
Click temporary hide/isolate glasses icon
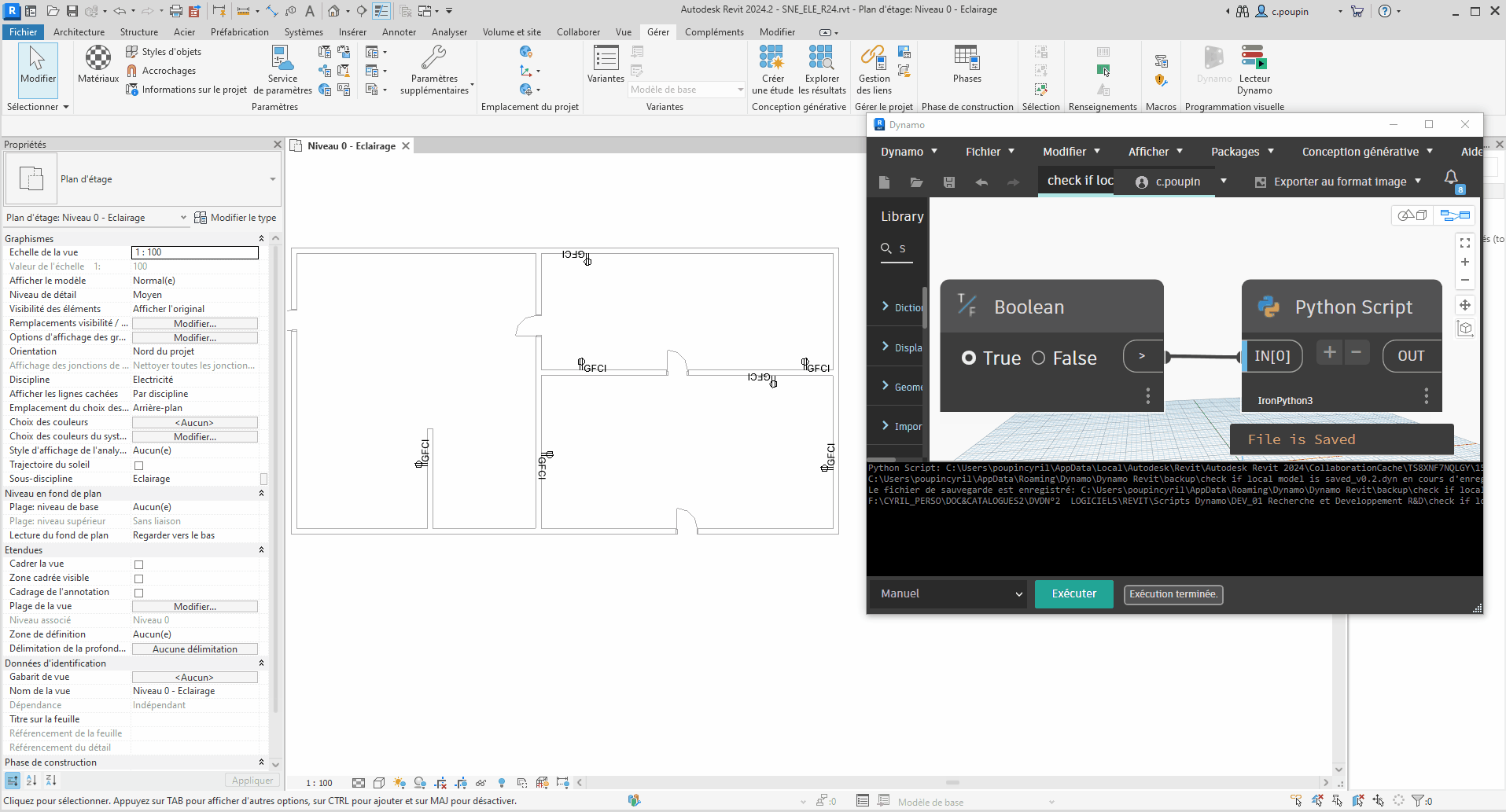coord(481,783)
